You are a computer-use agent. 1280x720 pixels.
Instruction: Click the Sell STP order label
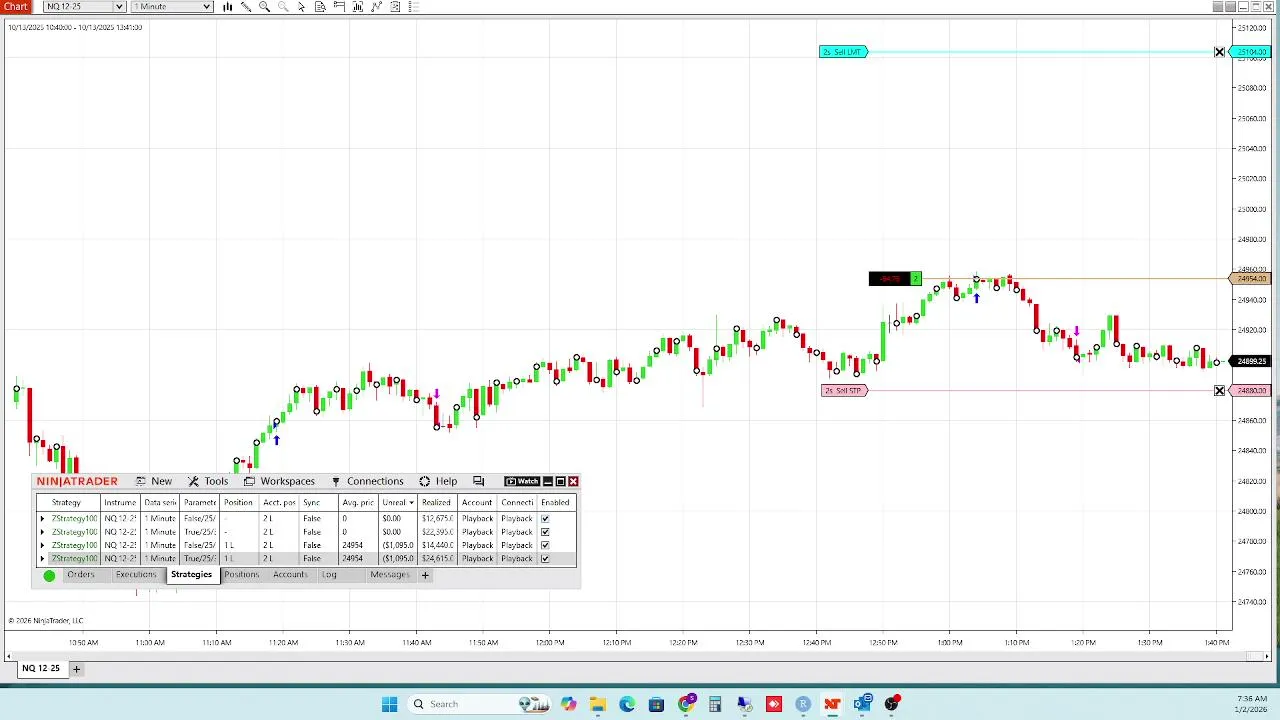coord(844,391)
